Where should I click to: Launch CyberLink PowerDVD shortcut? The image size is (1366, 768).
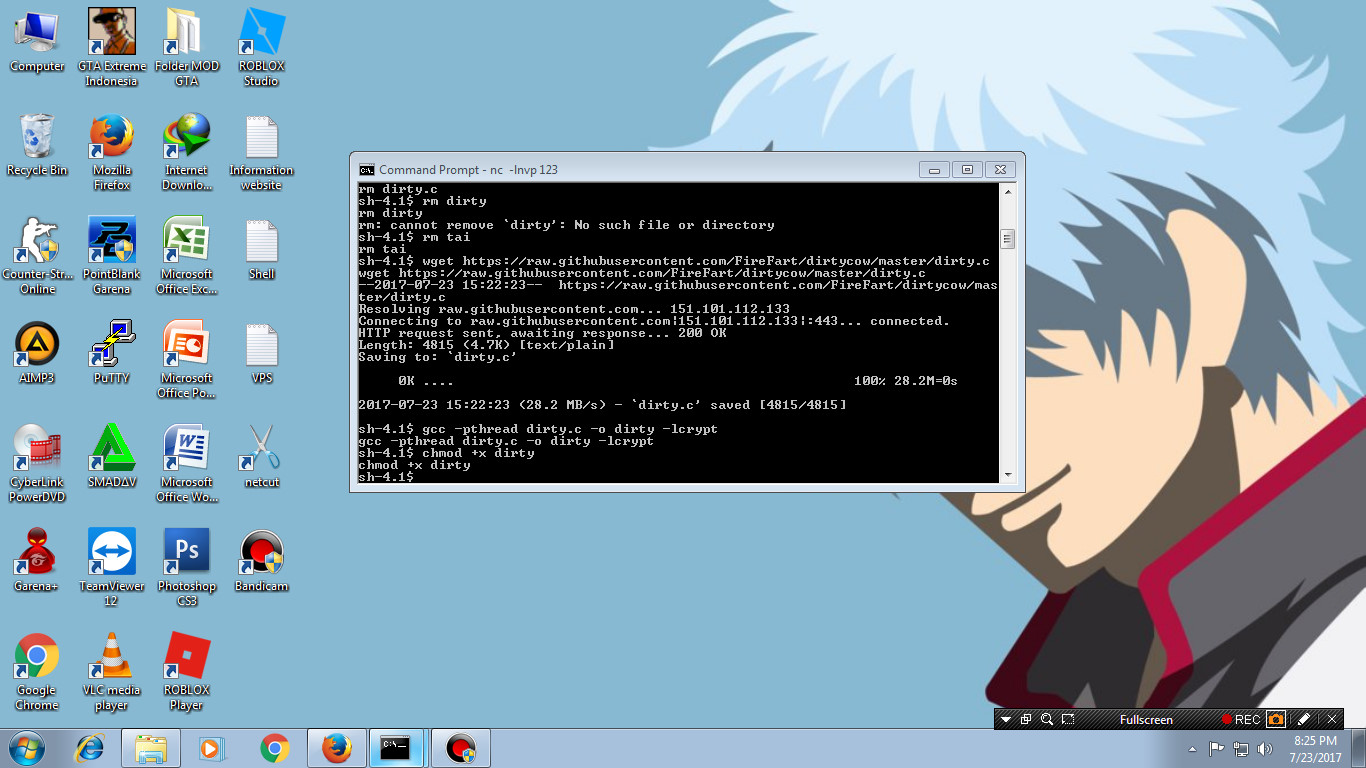37,463
